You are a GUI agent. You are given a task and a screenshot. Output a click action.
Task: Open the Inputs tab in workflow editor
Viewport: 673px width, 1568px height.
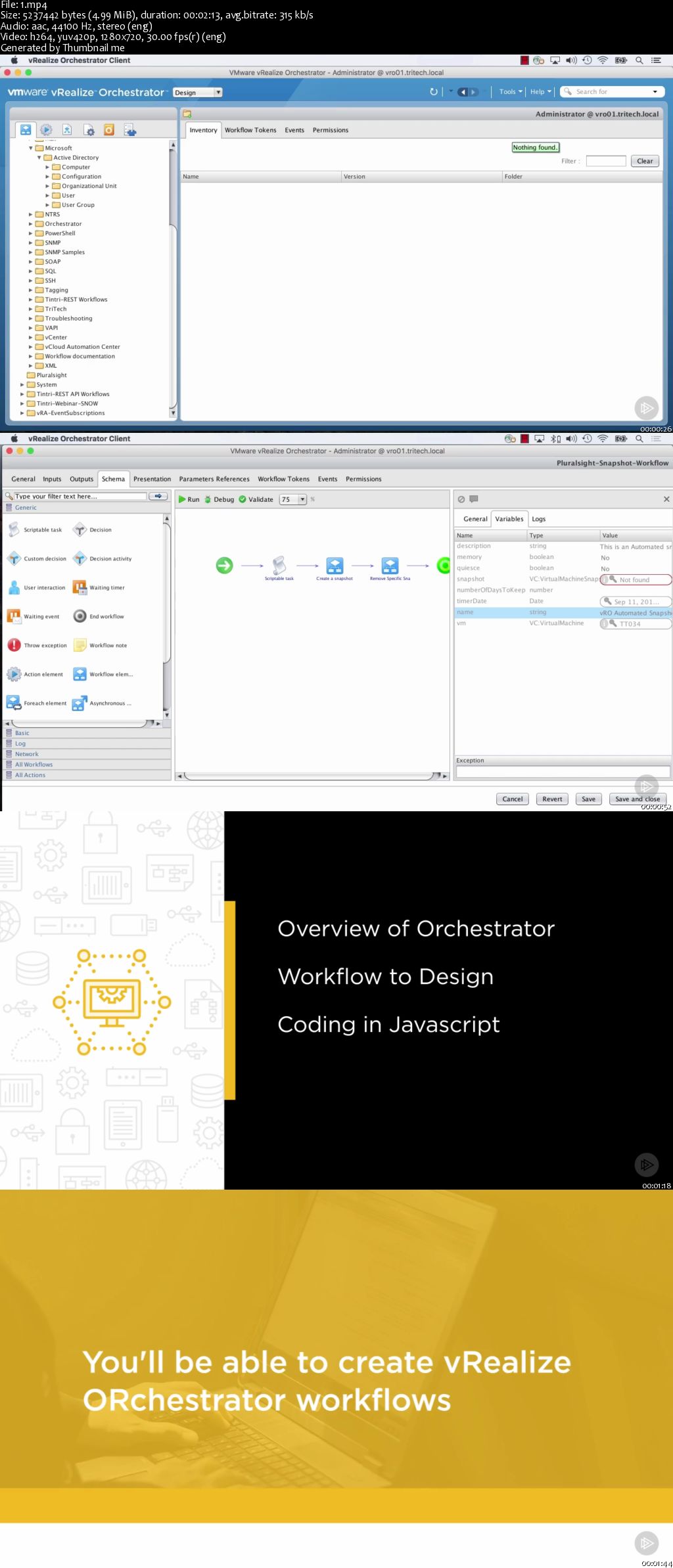tap(52, 479)
